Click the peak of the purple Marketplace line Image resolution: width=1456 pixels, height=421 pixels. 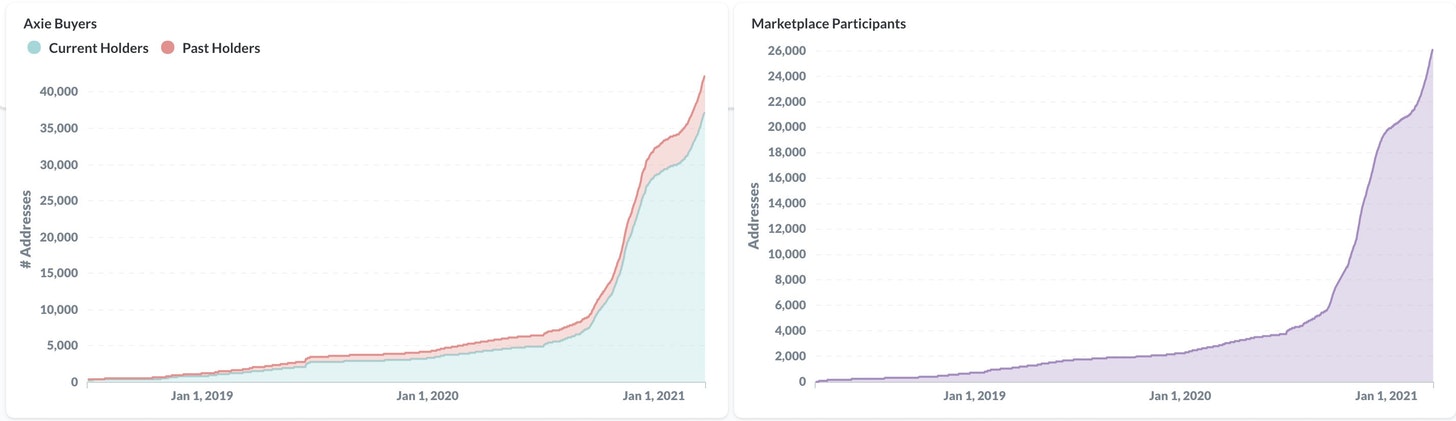(1432, 50)
